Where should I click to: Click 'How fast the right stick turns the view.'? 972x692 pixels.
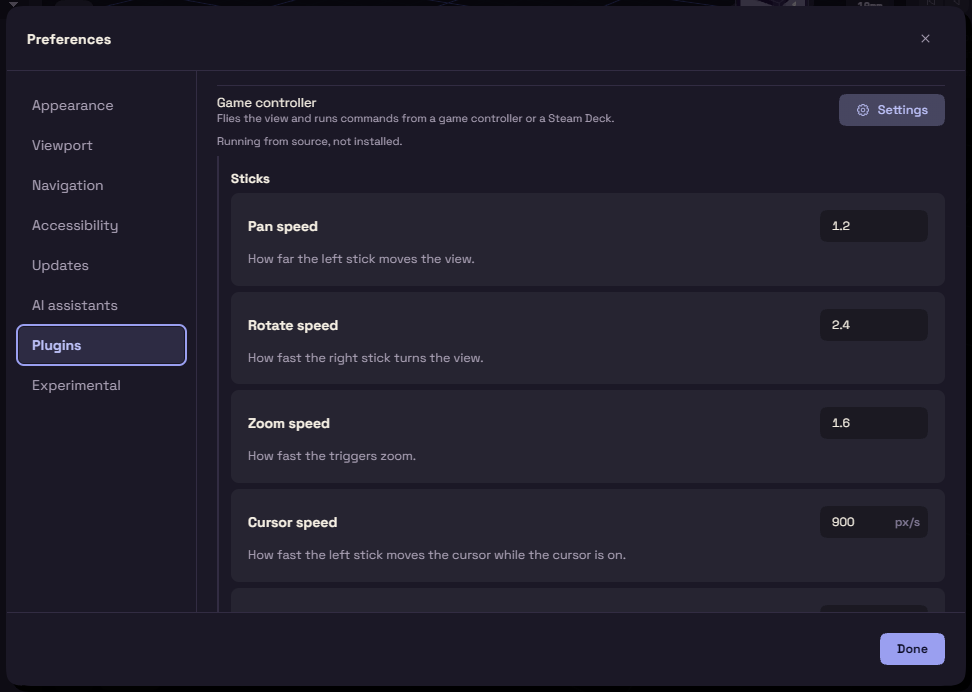[x=365, y=358]
